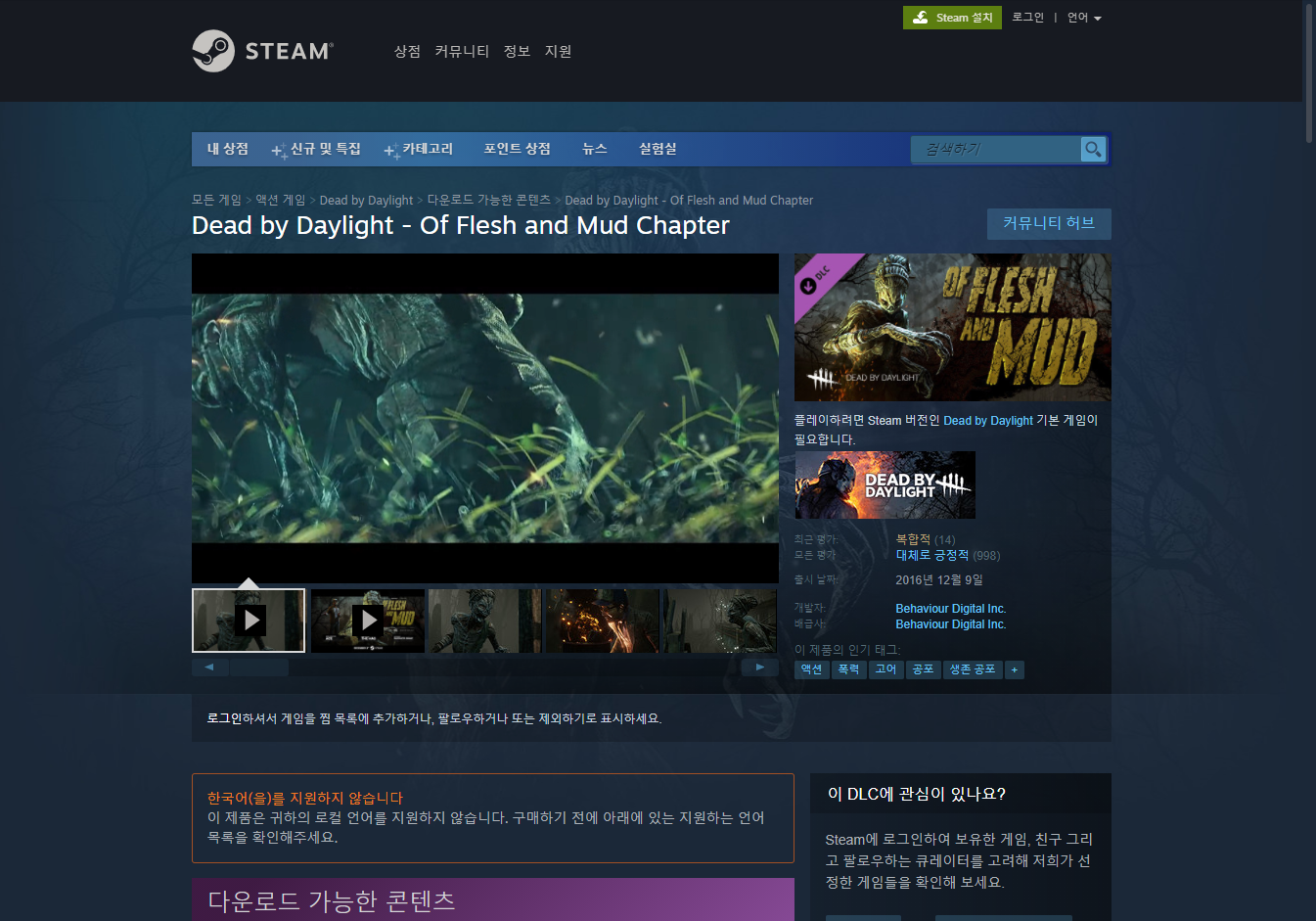Open the 포인트 상점 tab

[x=517, y=149]
